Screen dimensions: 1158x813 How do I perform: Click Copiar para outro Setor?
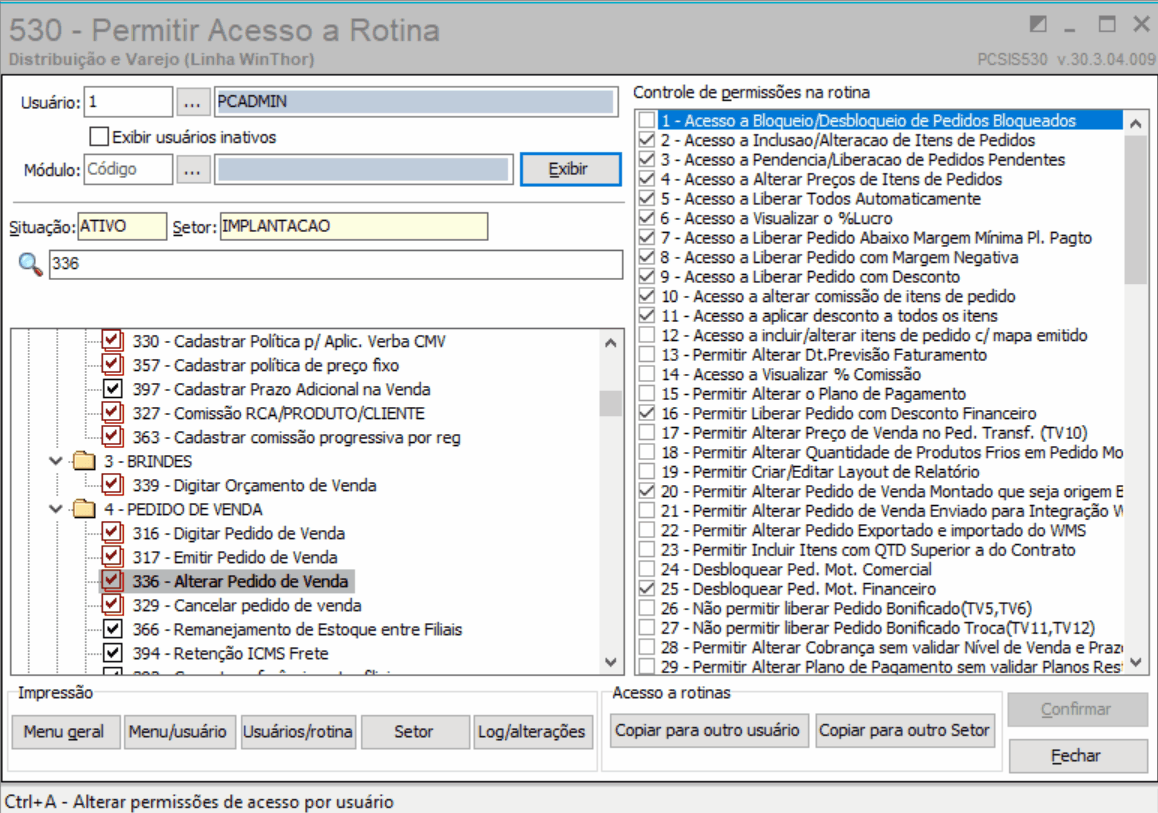(x=904, y=730)
